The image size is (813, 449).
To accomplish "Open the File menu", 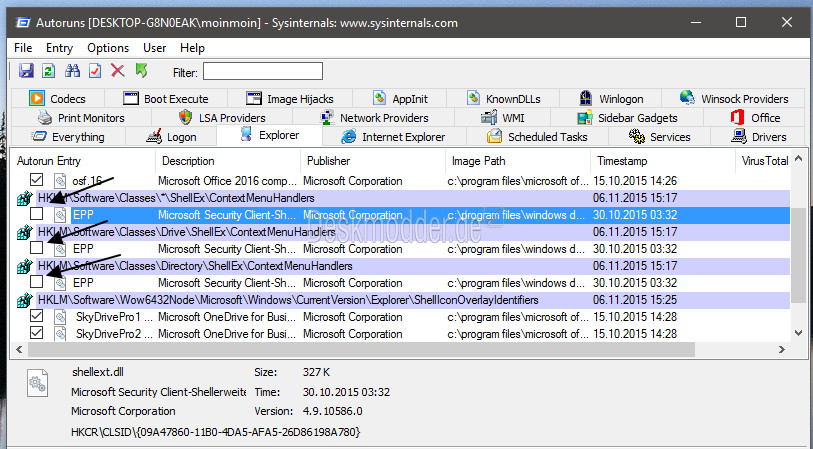I will 23,48.
